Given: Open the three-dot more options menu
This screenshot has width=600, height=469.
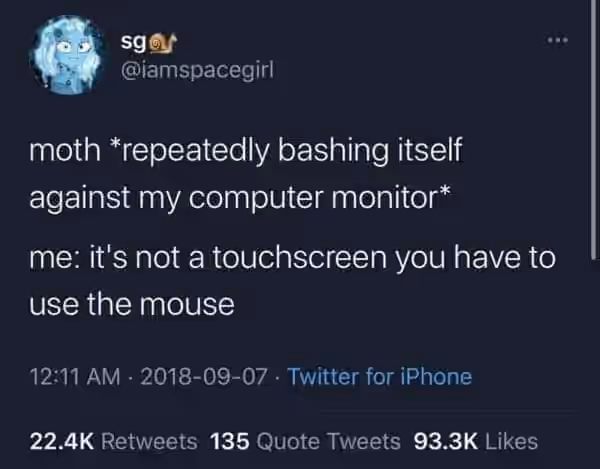Looking at the screenshot, I should click(557, 40).
